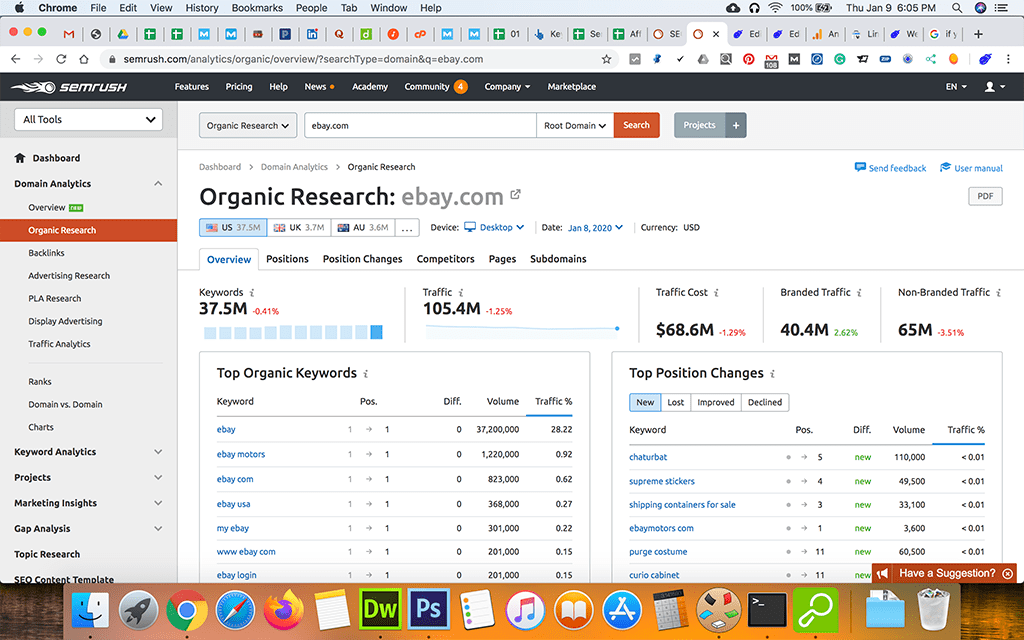
Task: Open the User manual link
Action: (971, 168)
